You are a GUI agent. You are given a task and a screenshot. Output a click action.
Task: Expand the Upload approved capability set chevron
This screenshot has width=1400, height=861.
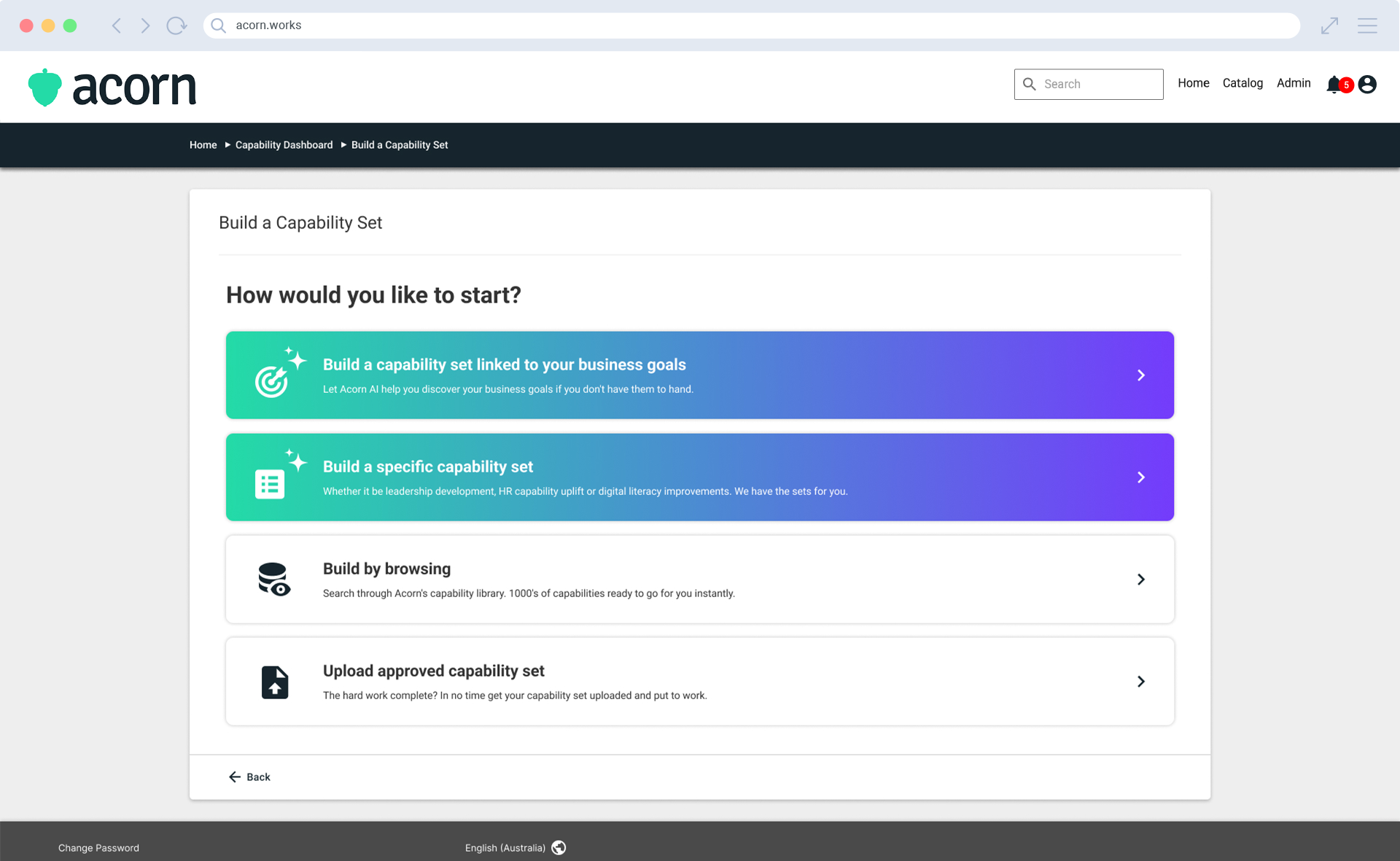pyautogui.click(x=1141, y=682)
